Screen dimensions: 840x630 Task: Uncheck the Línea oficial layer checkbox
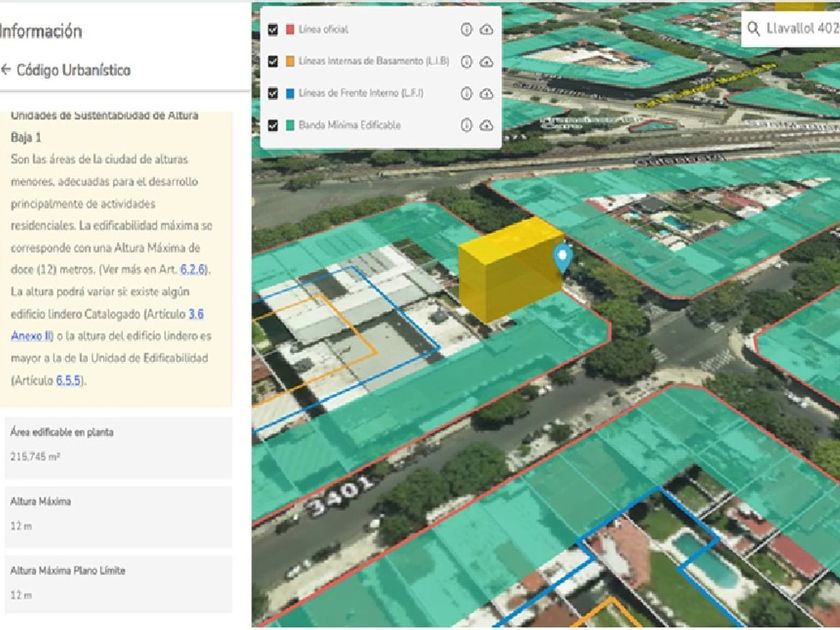pyautogui.click(x=273, y=30)
